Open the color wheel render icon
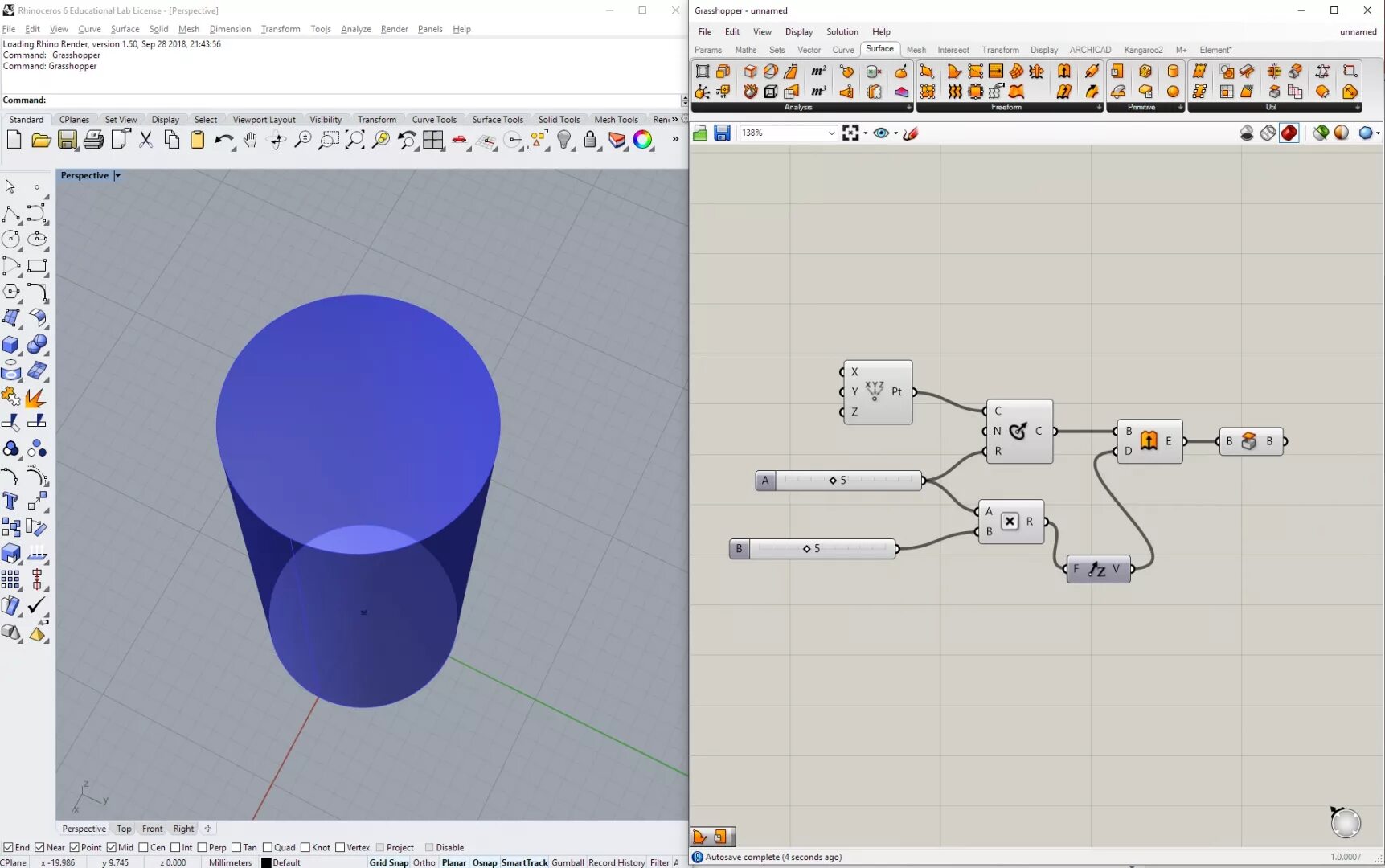This screenshot has width=1385, height=868. [642, 140]
